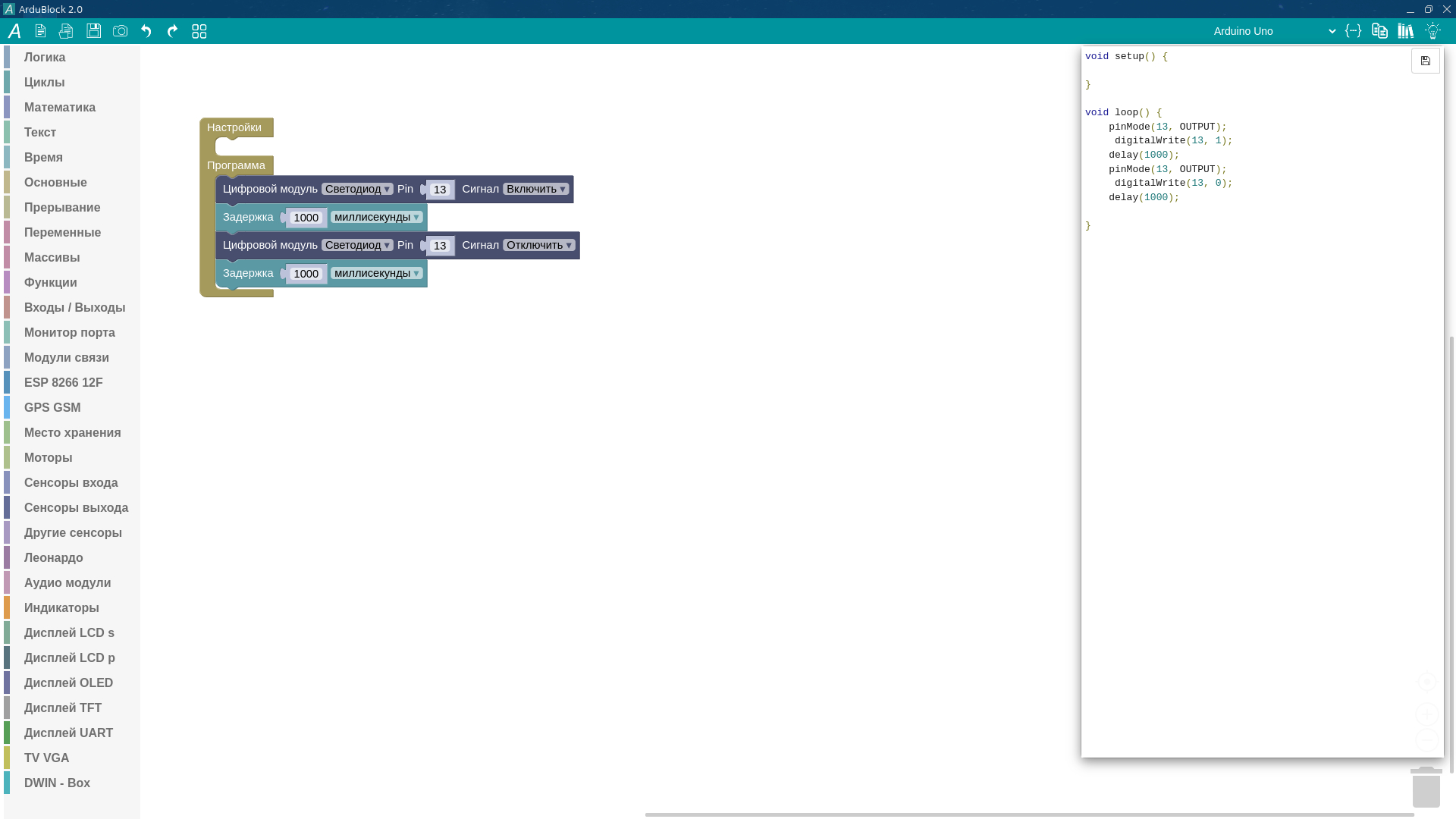Click the copy-documents icon in the toolbar
Image resolution: width=1456 pixels, height=819 pixels.
1379,31
